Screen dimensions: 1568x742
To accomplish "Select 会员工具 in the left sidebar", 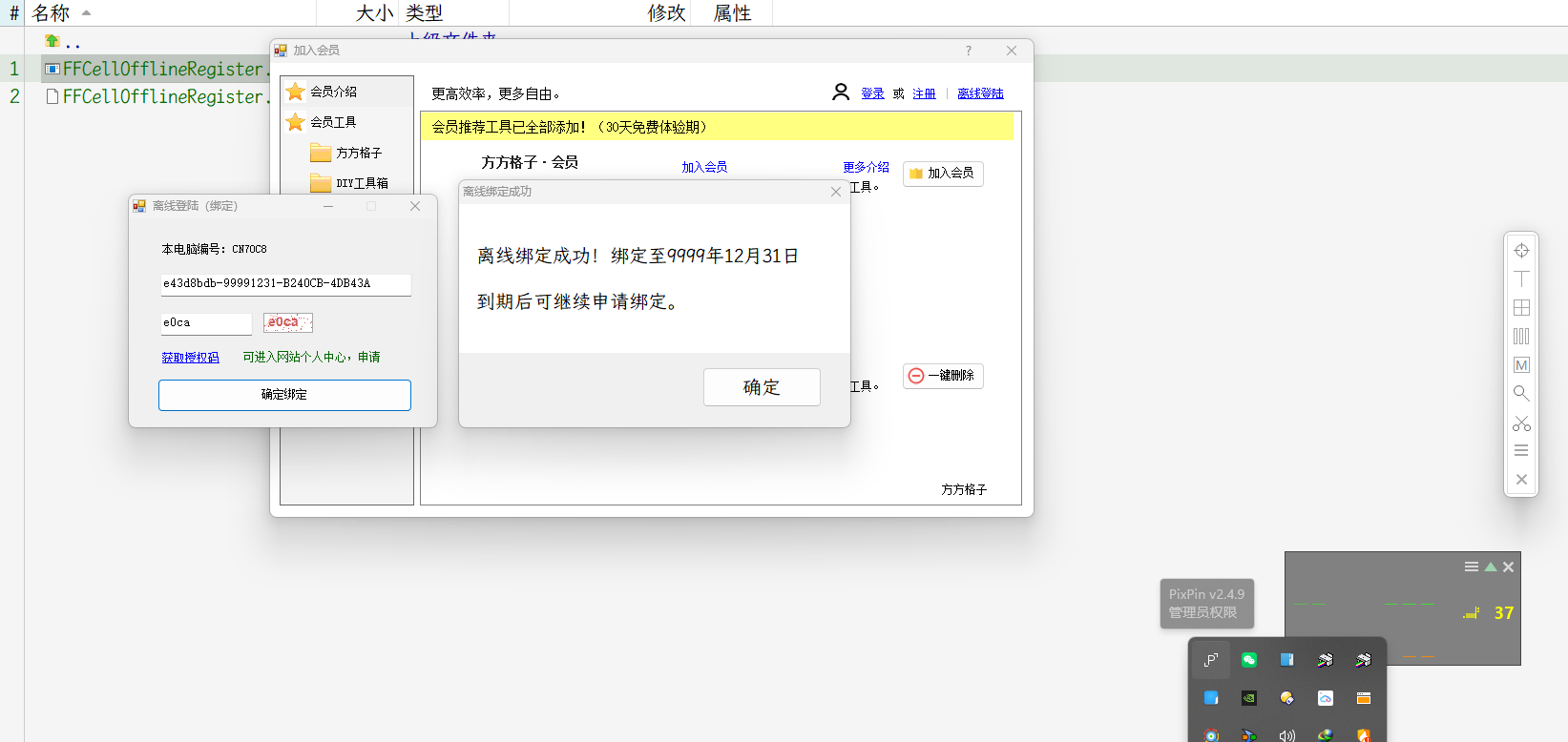I will (333, 122).
